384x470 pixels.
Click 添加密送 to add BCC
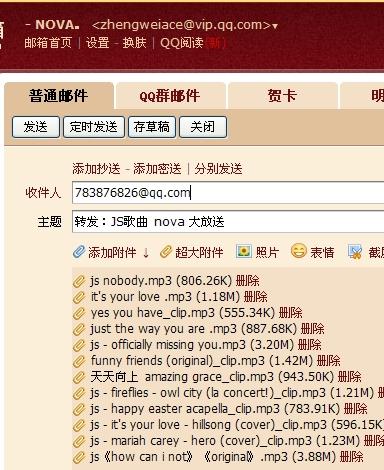point(157,169)
